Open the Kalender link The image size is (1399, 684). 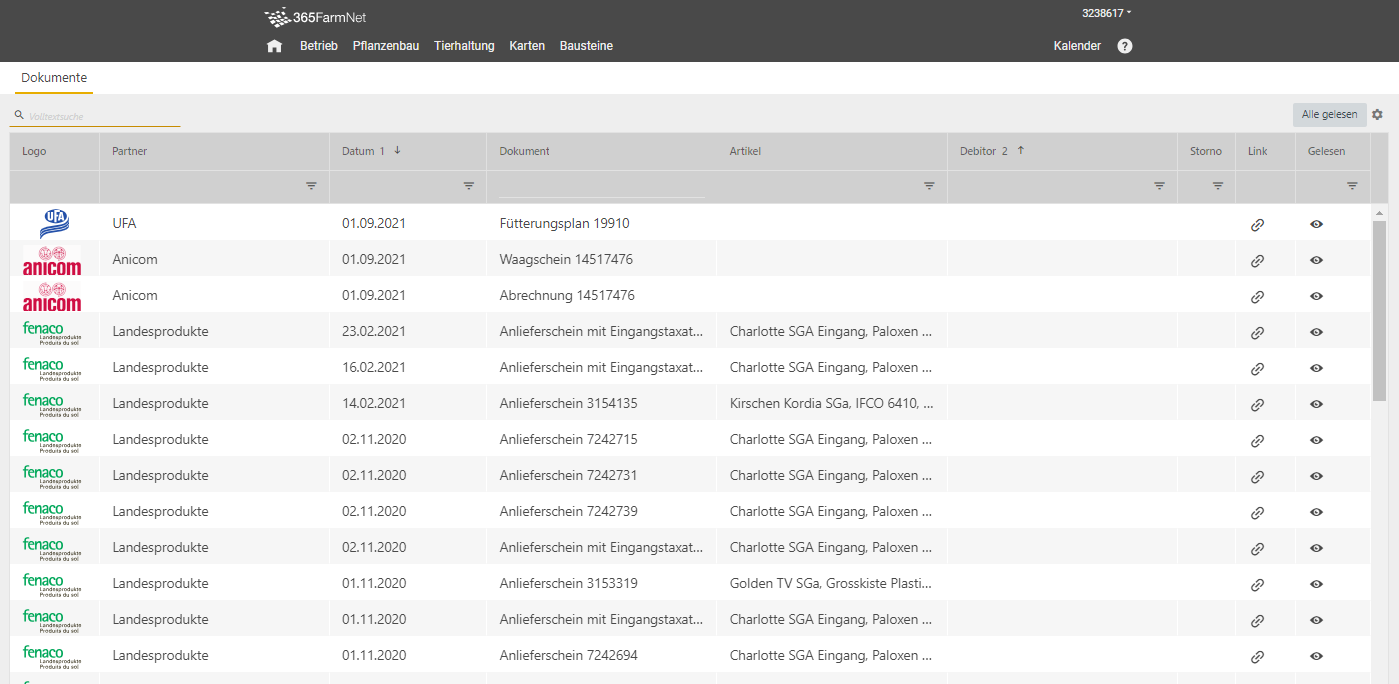click(x=1077, y=46)
